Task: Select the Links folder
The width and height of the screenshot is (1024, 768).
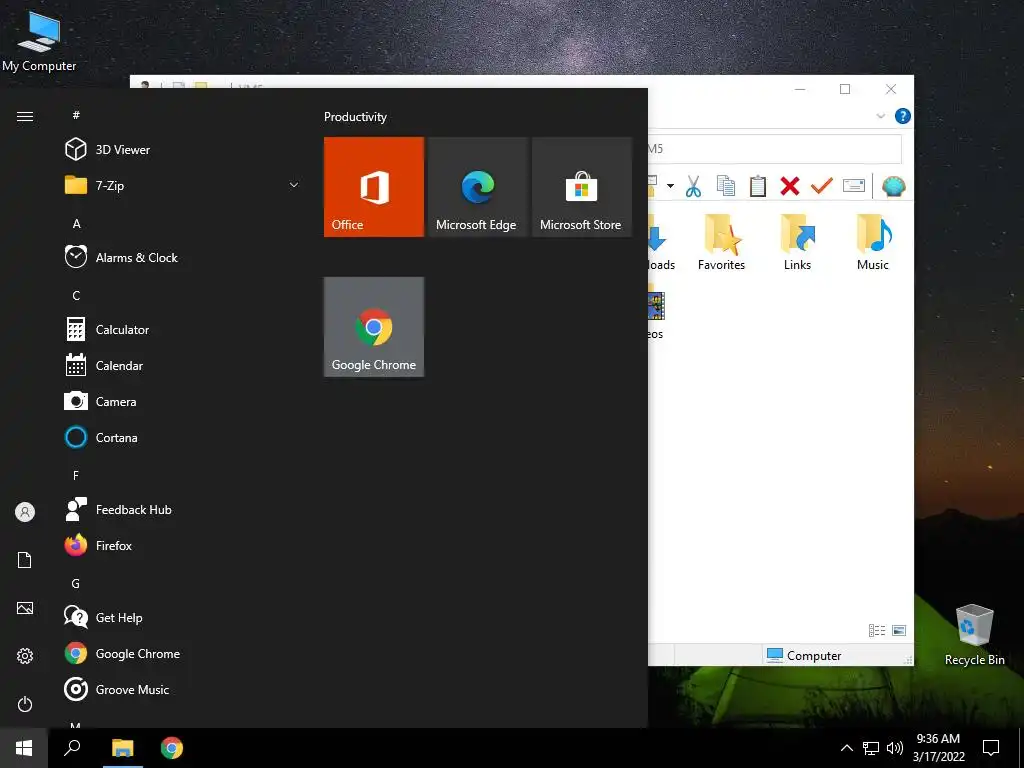Action: click(797, 242)
